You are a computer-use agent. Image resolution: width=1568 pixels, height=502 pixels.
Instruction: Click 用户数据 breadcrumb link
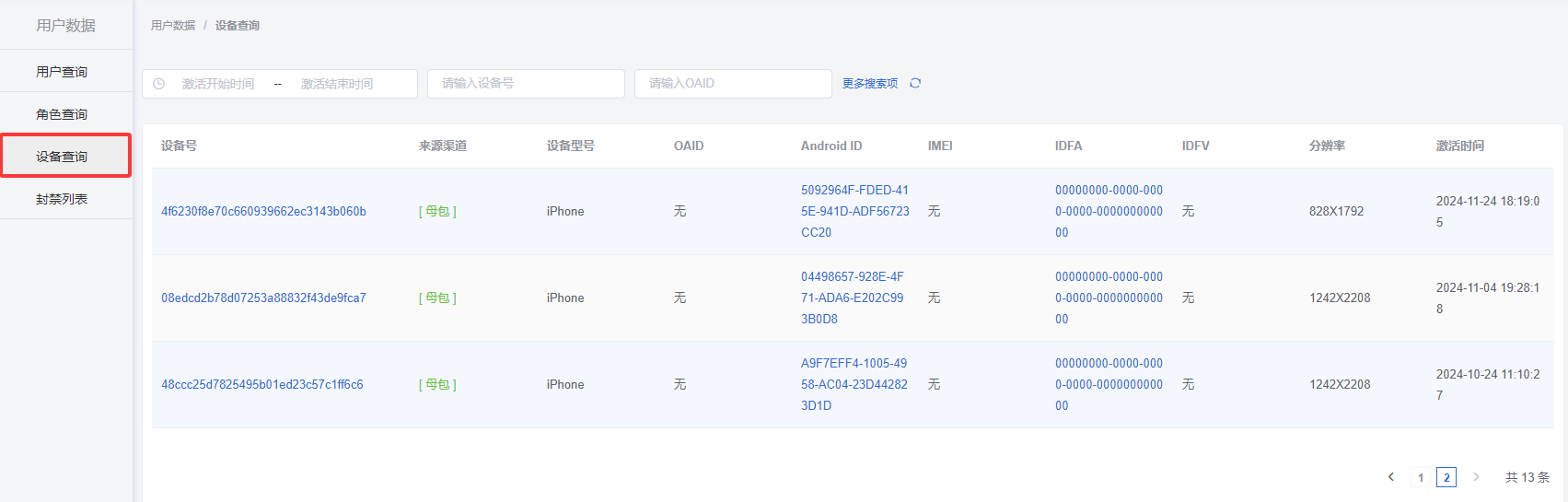(x=173, y=26)
